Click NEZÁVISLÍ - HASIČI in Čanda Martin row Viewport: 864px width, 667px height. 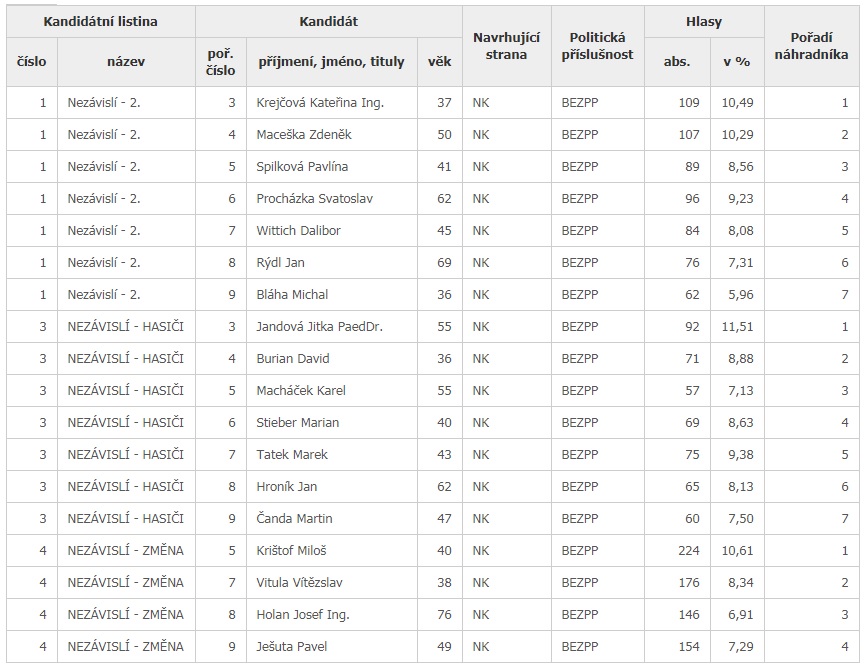pos(126,518)
